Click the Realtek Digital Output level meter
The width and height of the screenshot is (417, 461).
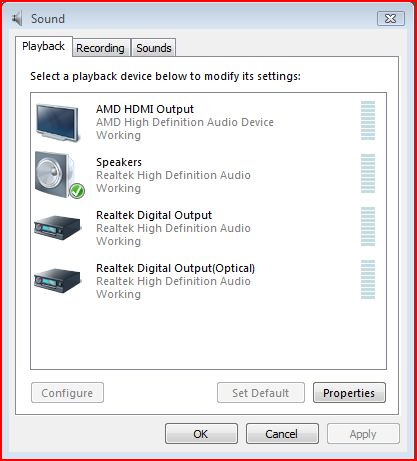tap(368, 226)
